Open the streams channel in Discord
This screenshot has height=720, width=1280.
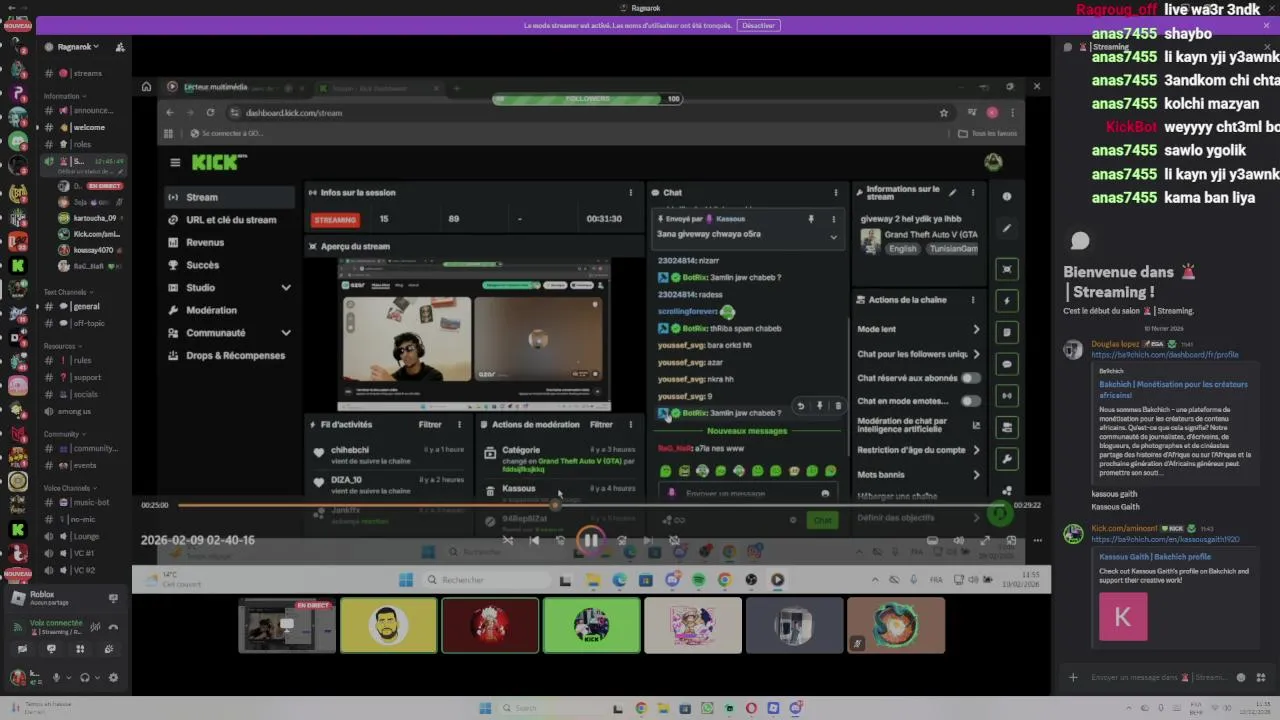(84, 73)
